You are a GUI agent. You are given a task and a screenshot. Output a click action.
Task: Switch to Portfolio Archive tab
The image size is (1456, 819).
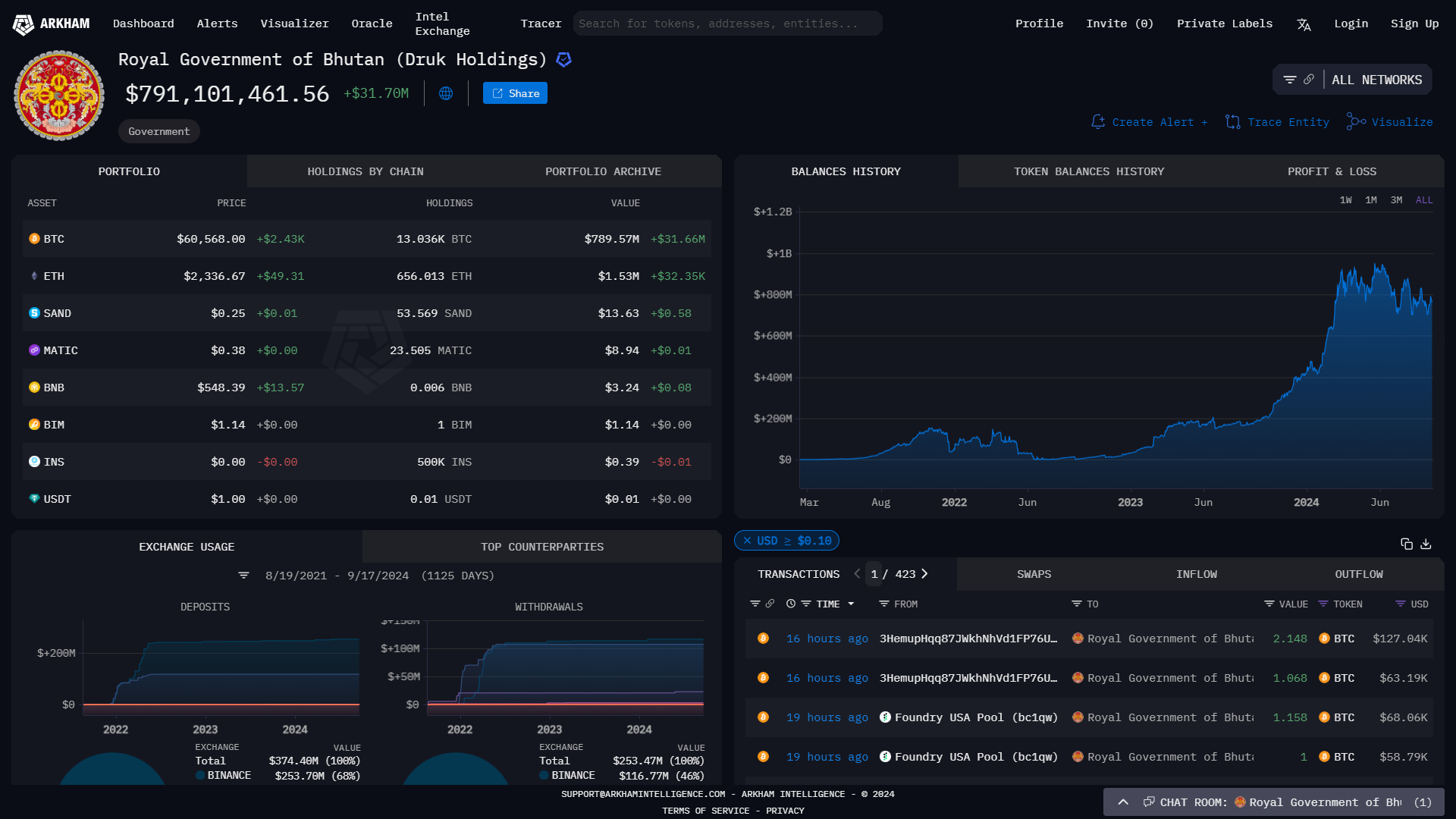[x=603, y=171]
